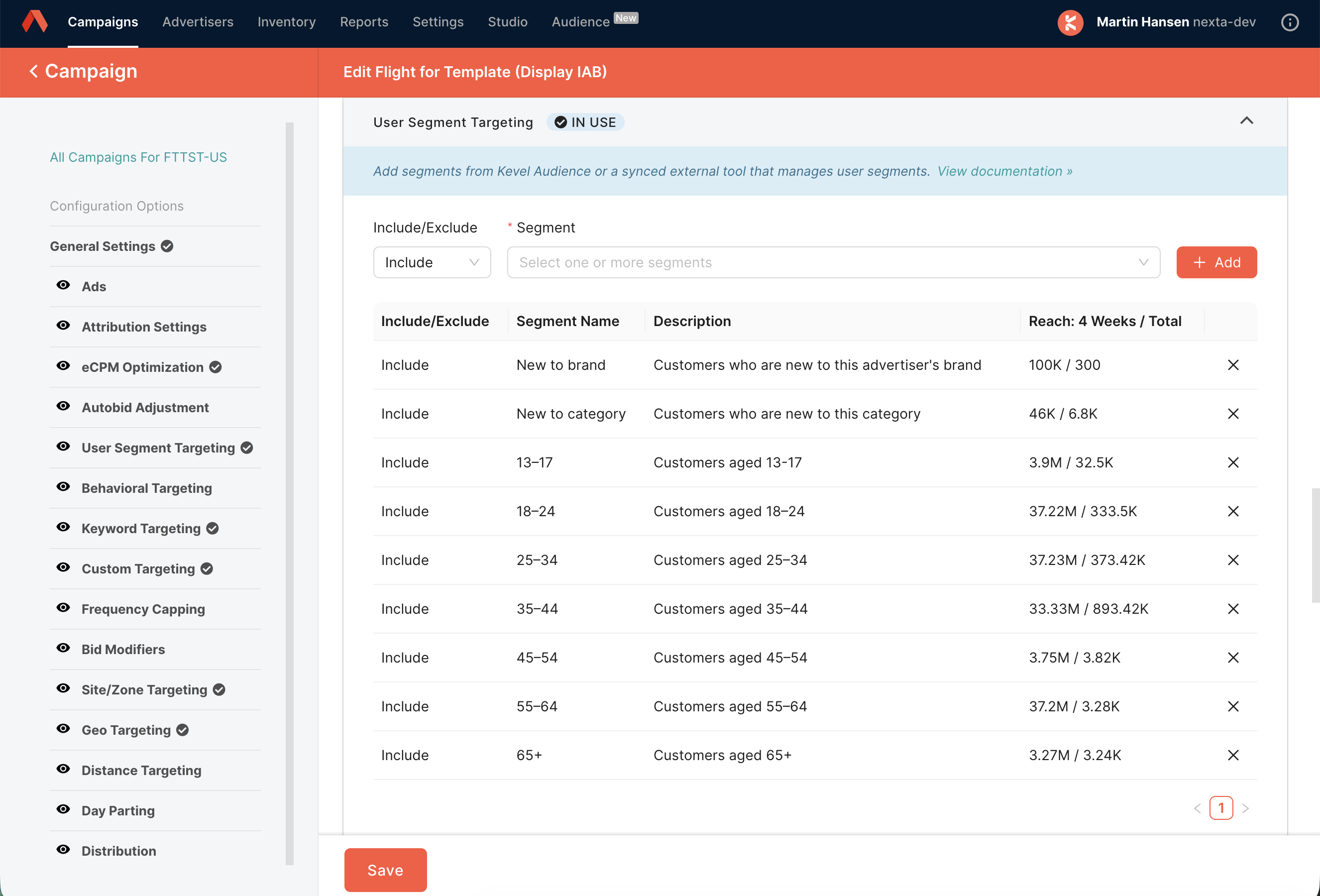Click the info icon in top bar
Screen dimensions: 1320x896
pyautogui.click(x=1289, y=22)
